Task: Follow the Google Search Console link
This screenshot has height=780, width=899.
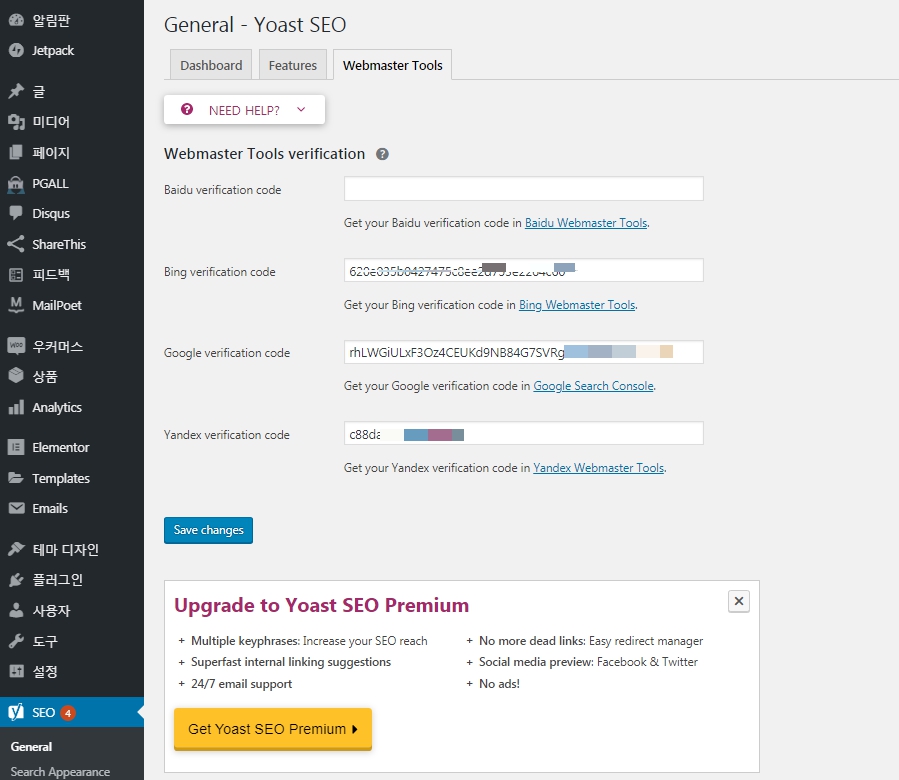Action: pyautogui.click(x=593, y=386)
